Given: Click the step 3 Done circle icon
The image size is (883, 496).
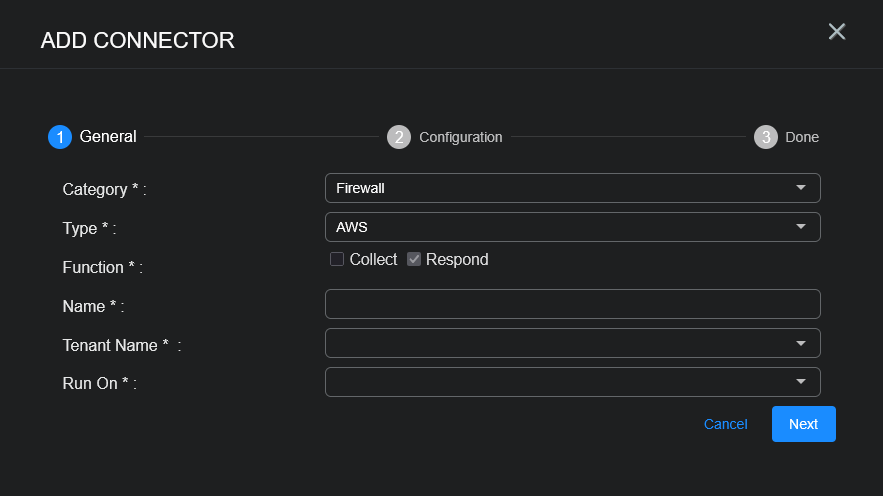Looking at the screenshot, I should coord(766,137).
